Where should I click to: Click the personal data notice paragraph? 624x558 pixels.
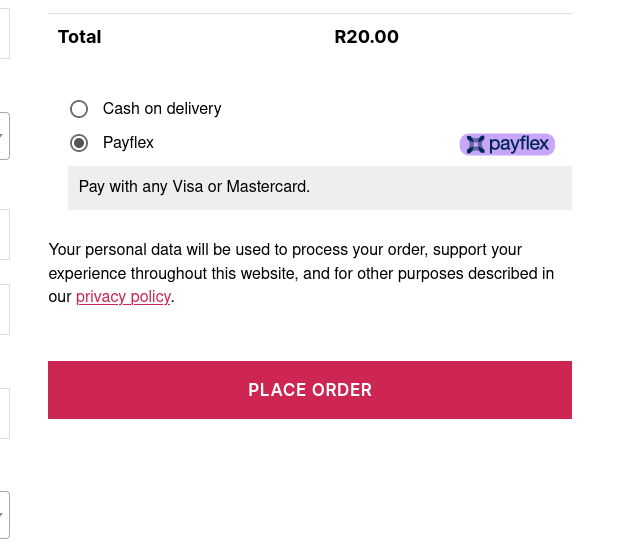pos(301,273)
